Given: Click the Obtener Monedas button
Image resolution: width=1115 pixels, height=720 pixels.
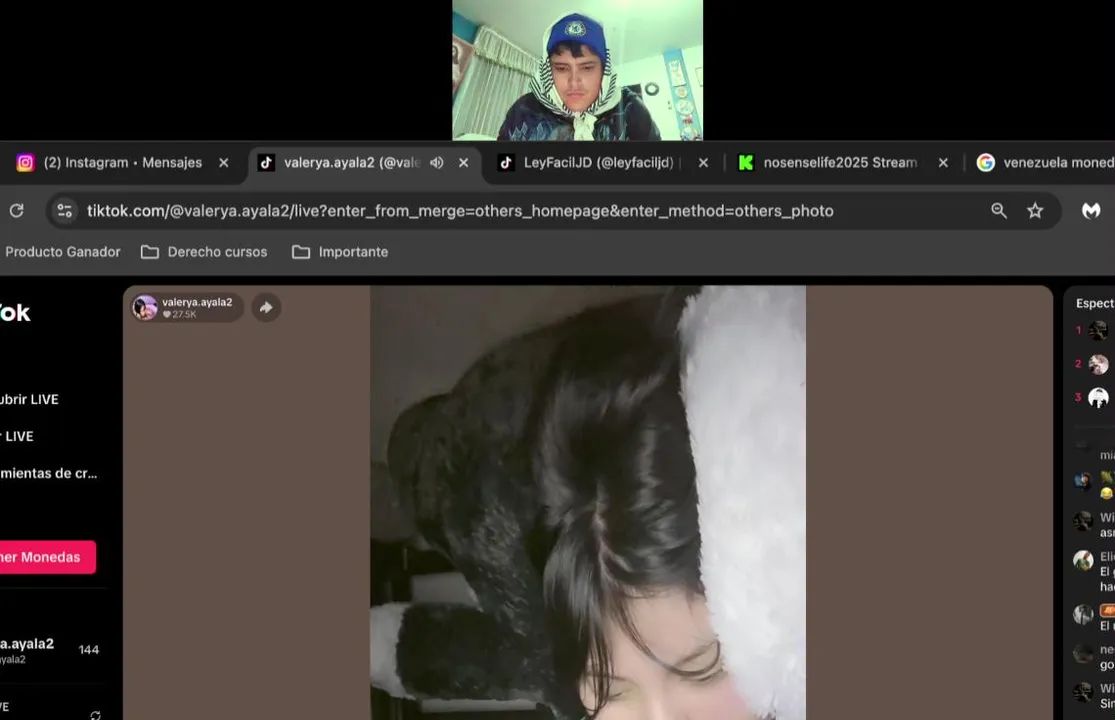Looking at the screenshot, I should (47, 557).
